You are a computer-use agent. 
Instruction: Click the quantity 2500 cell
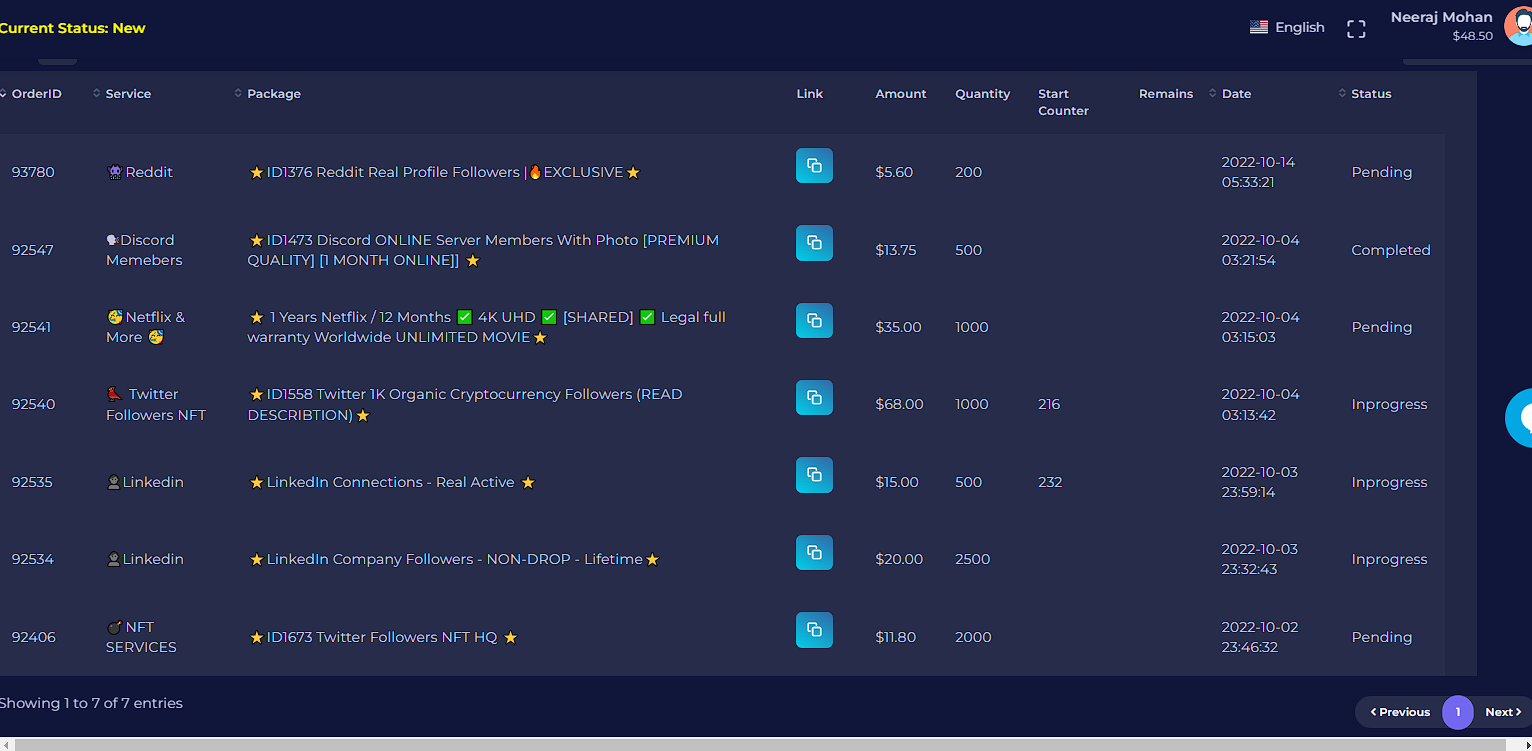coord(972,559)
